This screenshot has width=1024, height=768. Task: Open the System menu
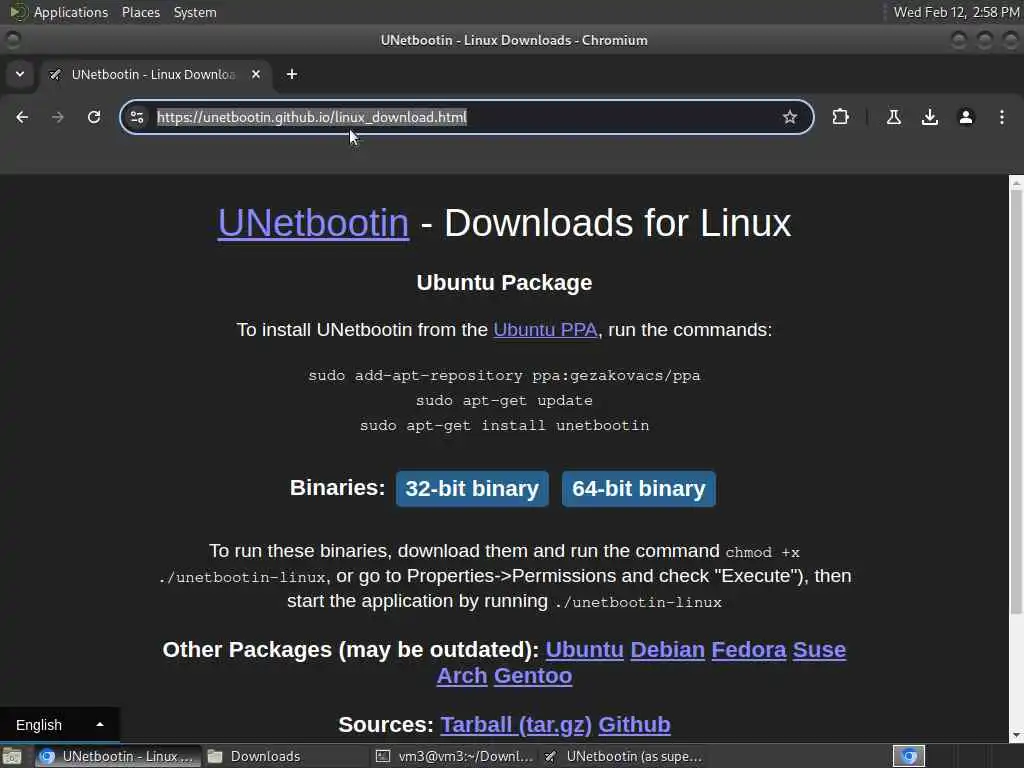point(195,12)
